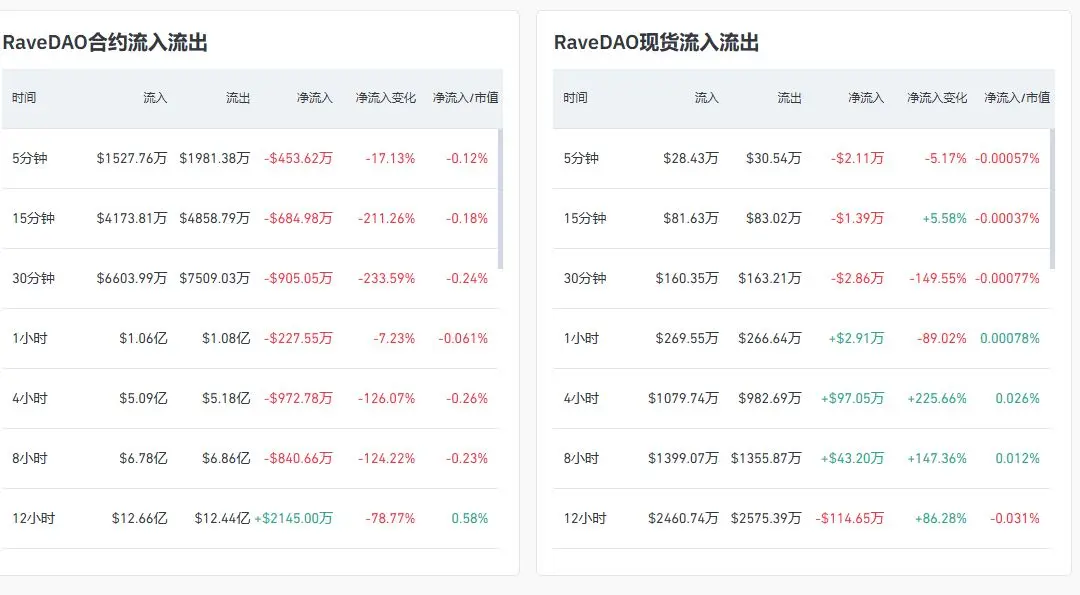Screen dimensions: 1080x595
Task: Select 1小时 row in 现货 table
Action: coord(802,338)
